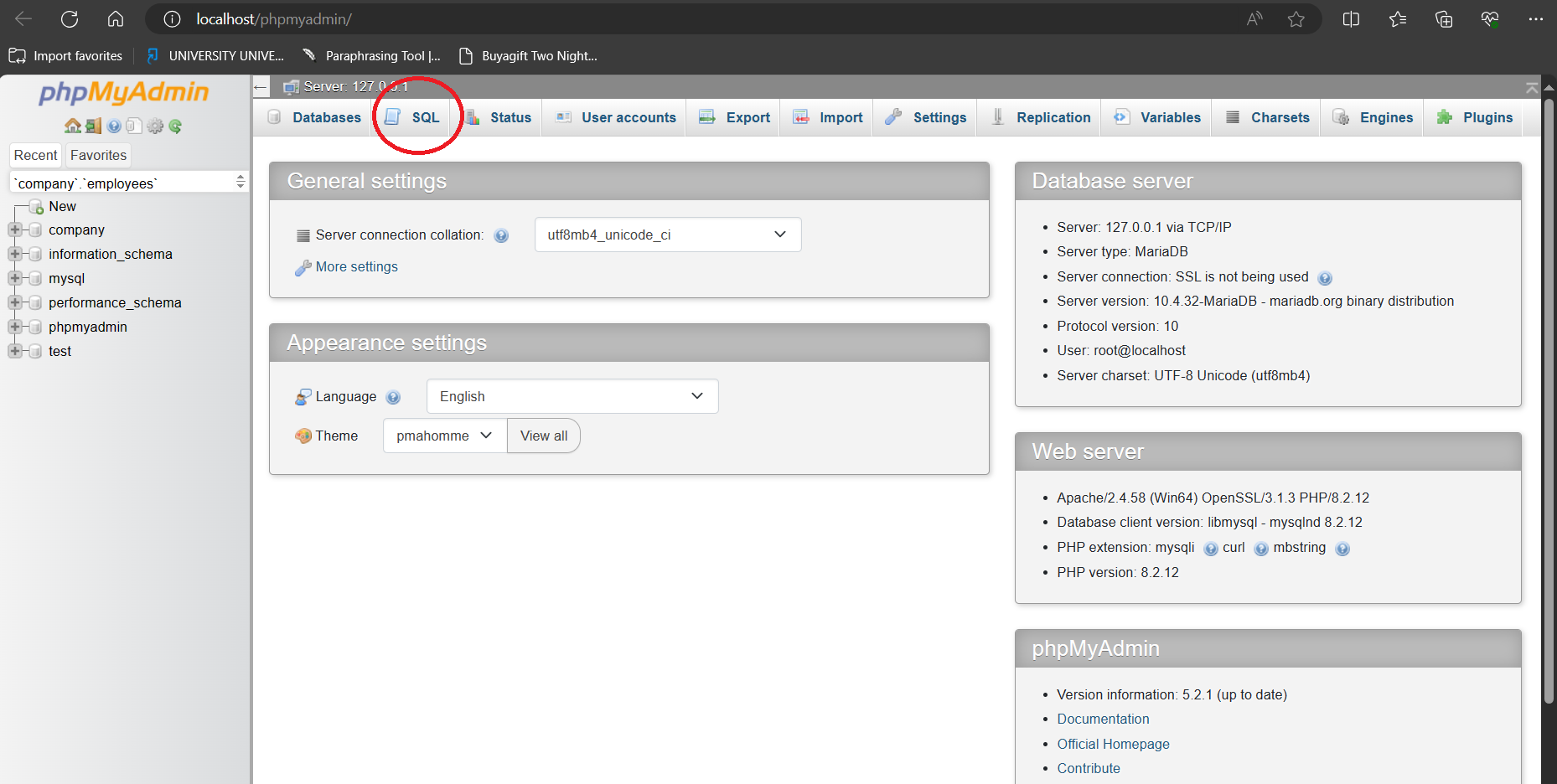Click the More settings link
Image resolution: width=1557 pixels, height=784 pixels.
click(x=357, y=266)
